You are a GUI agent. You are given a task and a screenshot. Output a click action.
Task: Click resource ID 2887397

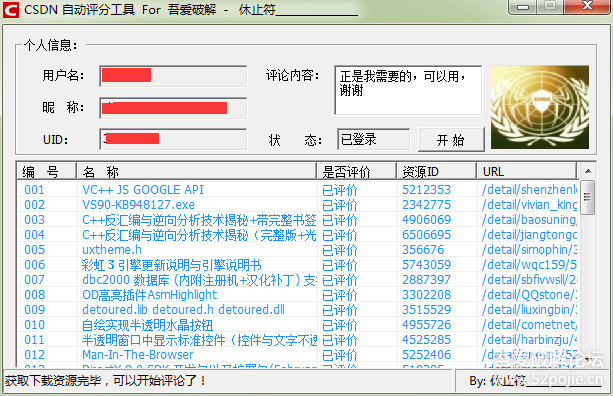coord(427,280)
